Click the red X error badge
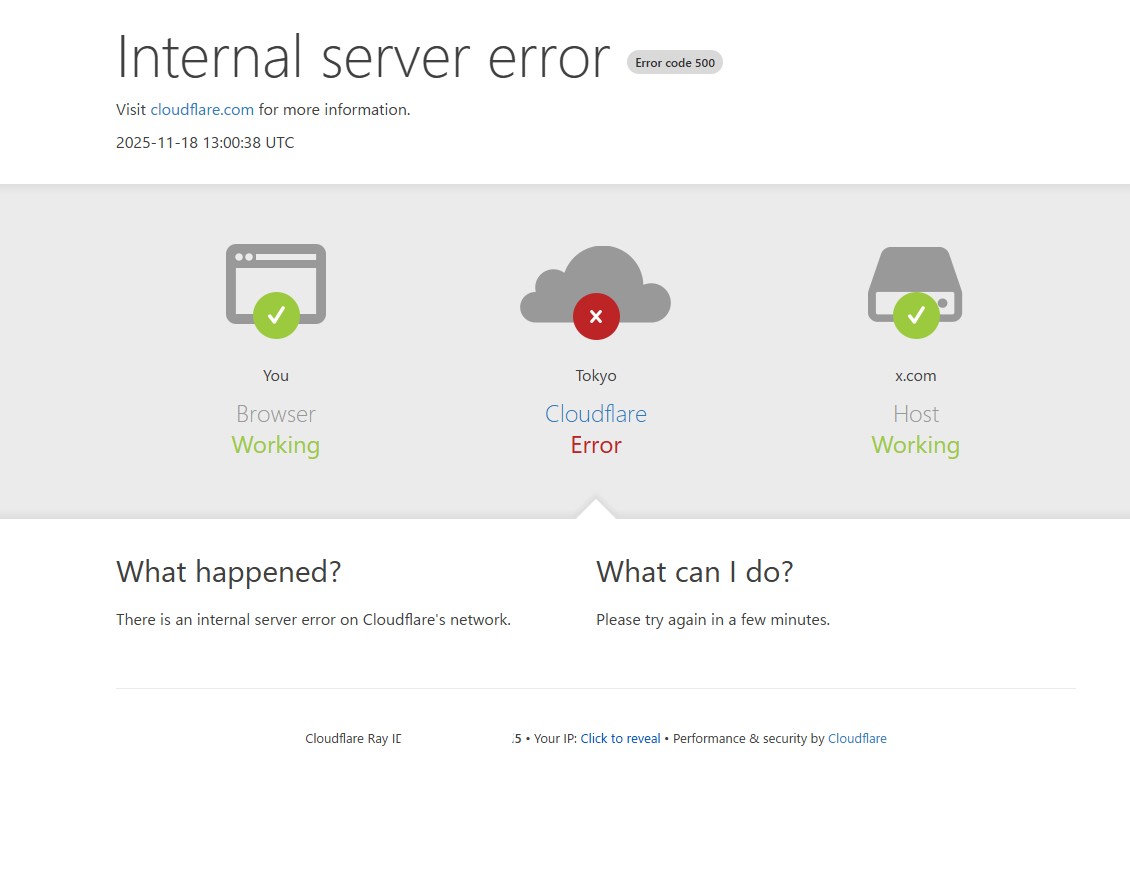This screenshot has width=1130, height=883. click(596, 317)
